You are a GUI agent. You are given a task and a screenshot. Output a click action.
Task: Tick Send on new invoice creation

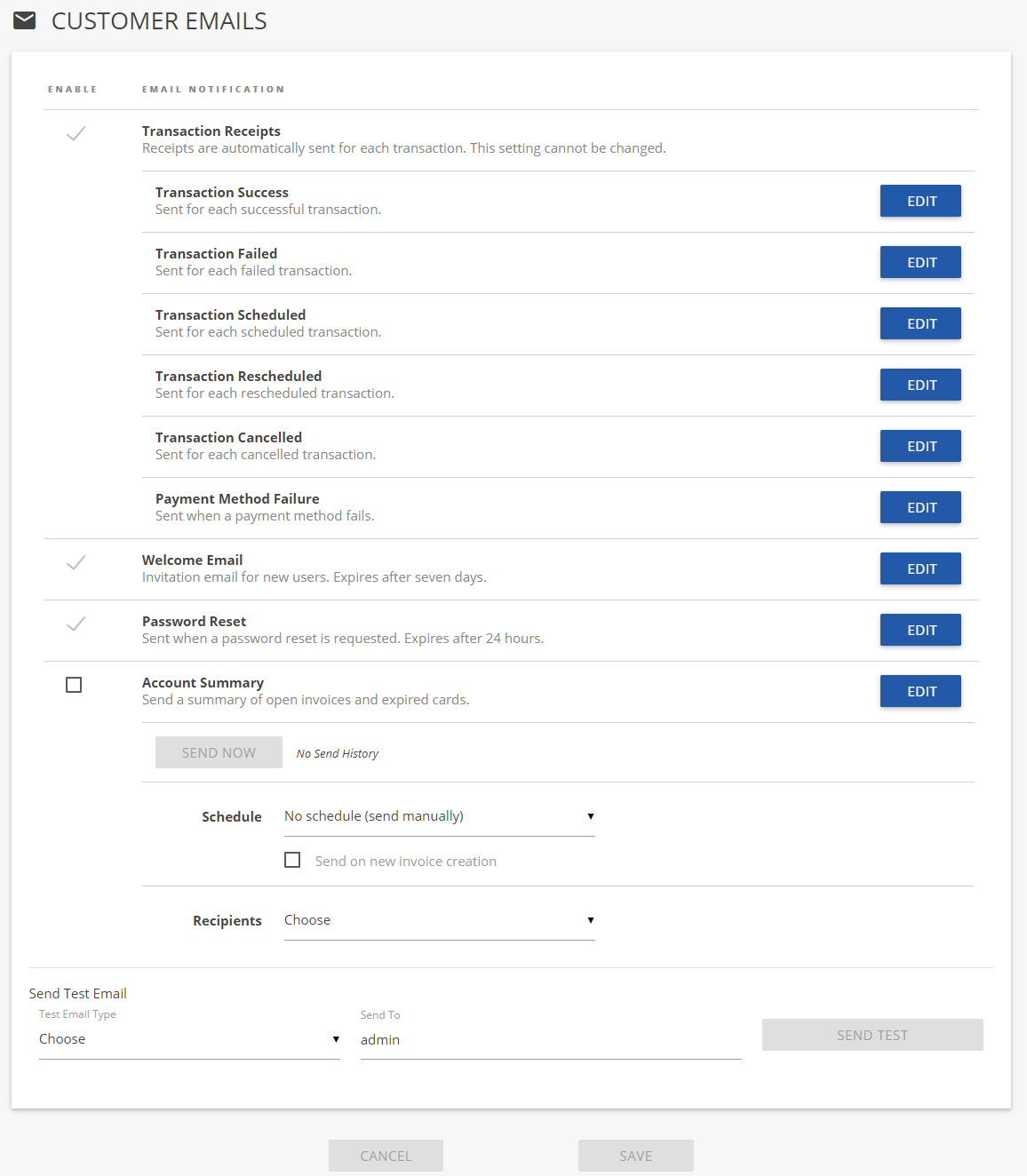292,860
